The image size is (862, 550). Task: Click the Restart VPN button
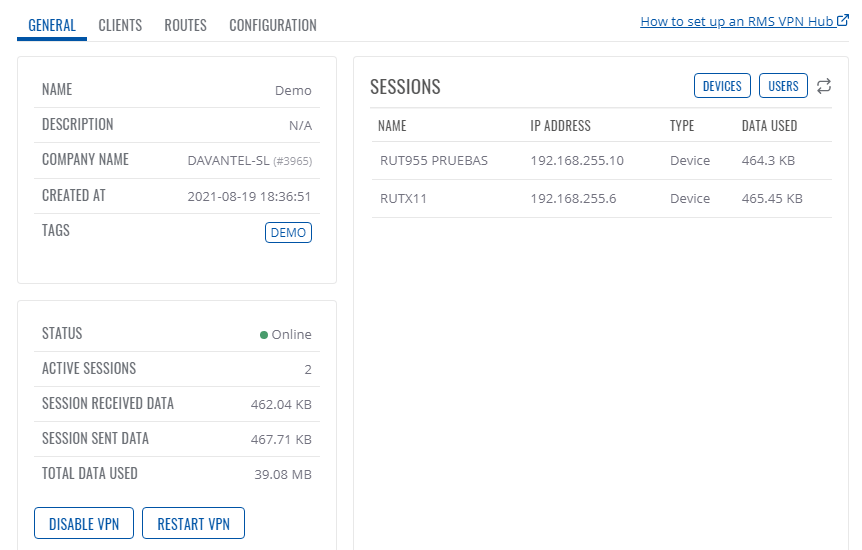193,523
